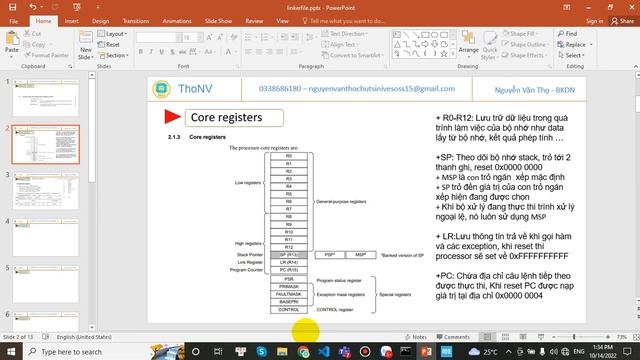Click the zoom out minus button
Screen dimensions: 640x360
pos(554,337)
